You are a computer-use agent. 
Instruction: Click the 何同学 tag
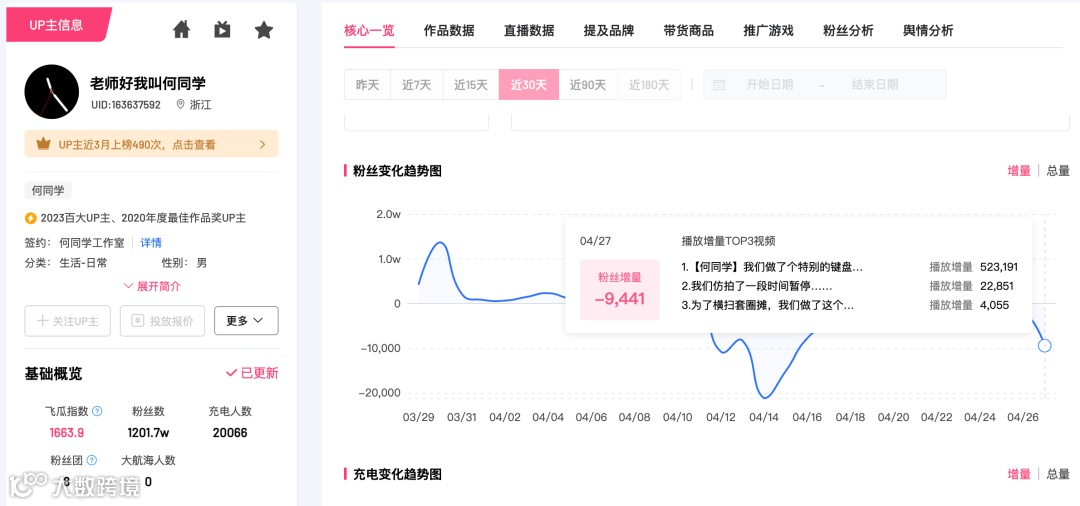point(48,191)
